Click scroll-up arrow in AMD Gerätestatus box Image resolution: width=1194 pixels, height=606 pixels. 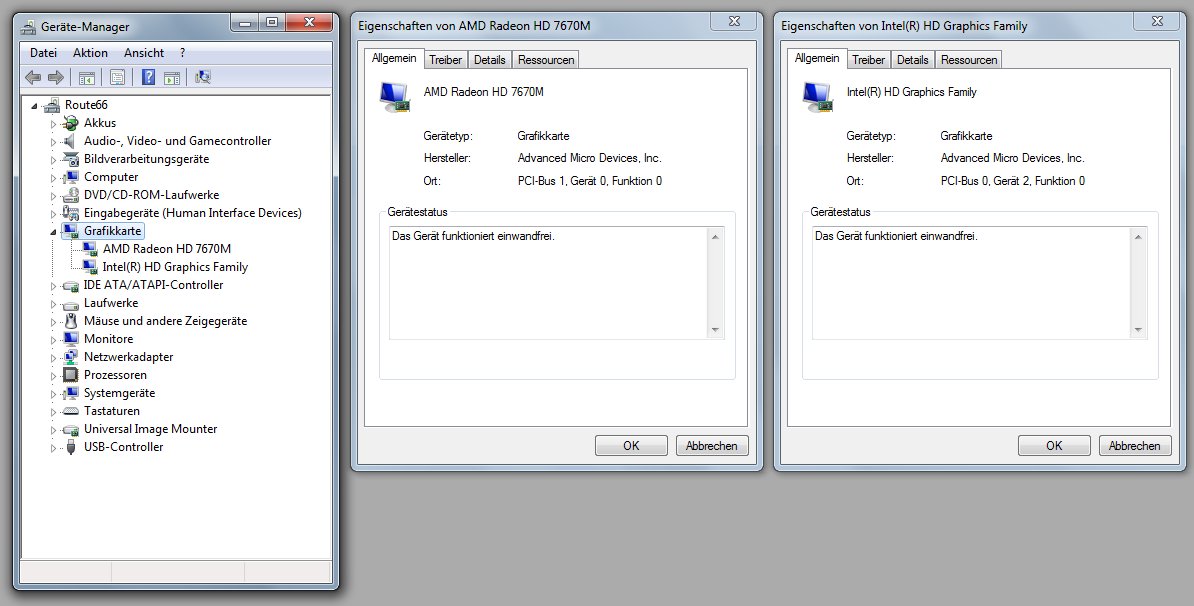point(715,237)
